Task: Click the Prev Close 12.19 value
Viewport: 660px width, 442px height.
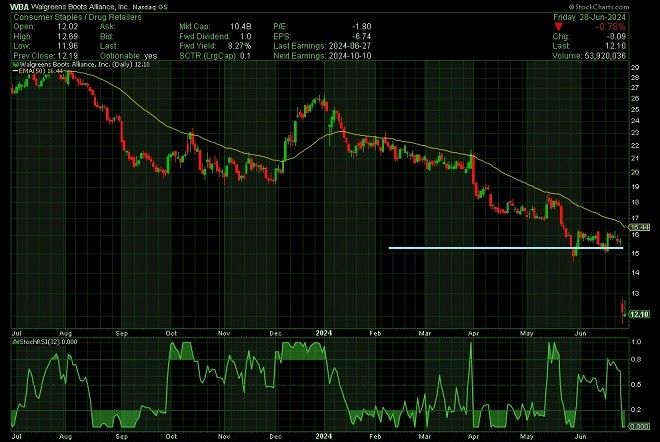Action: 68,56
